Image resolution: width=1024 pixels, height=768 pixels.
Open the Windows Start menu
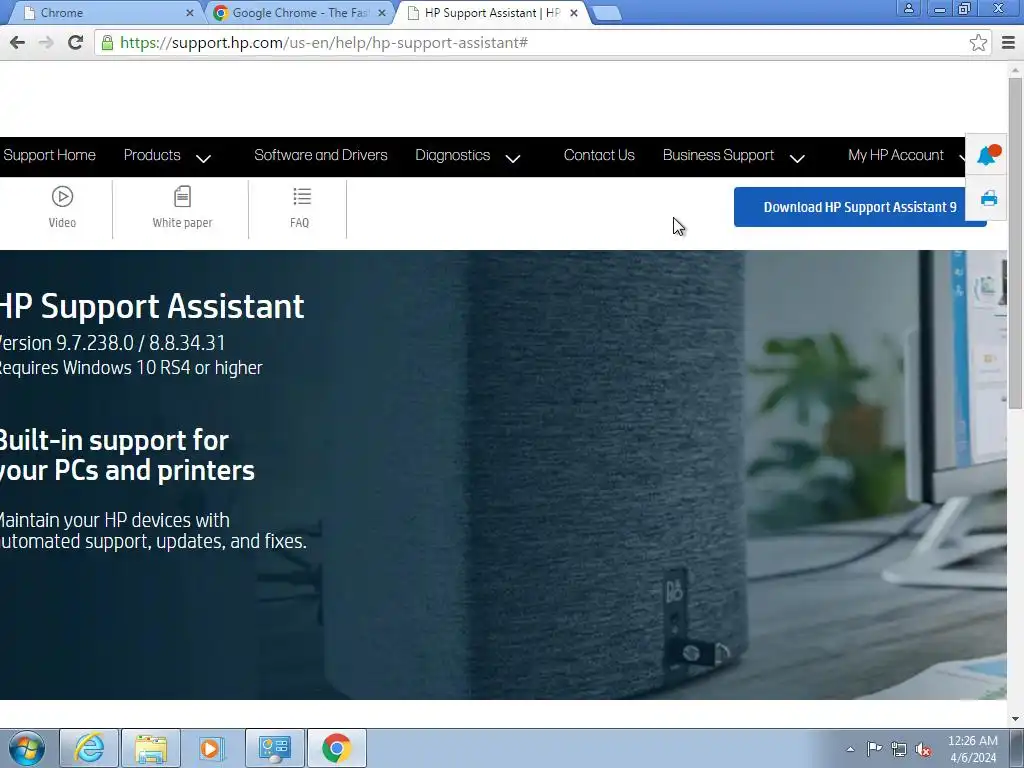coord(27,748)
